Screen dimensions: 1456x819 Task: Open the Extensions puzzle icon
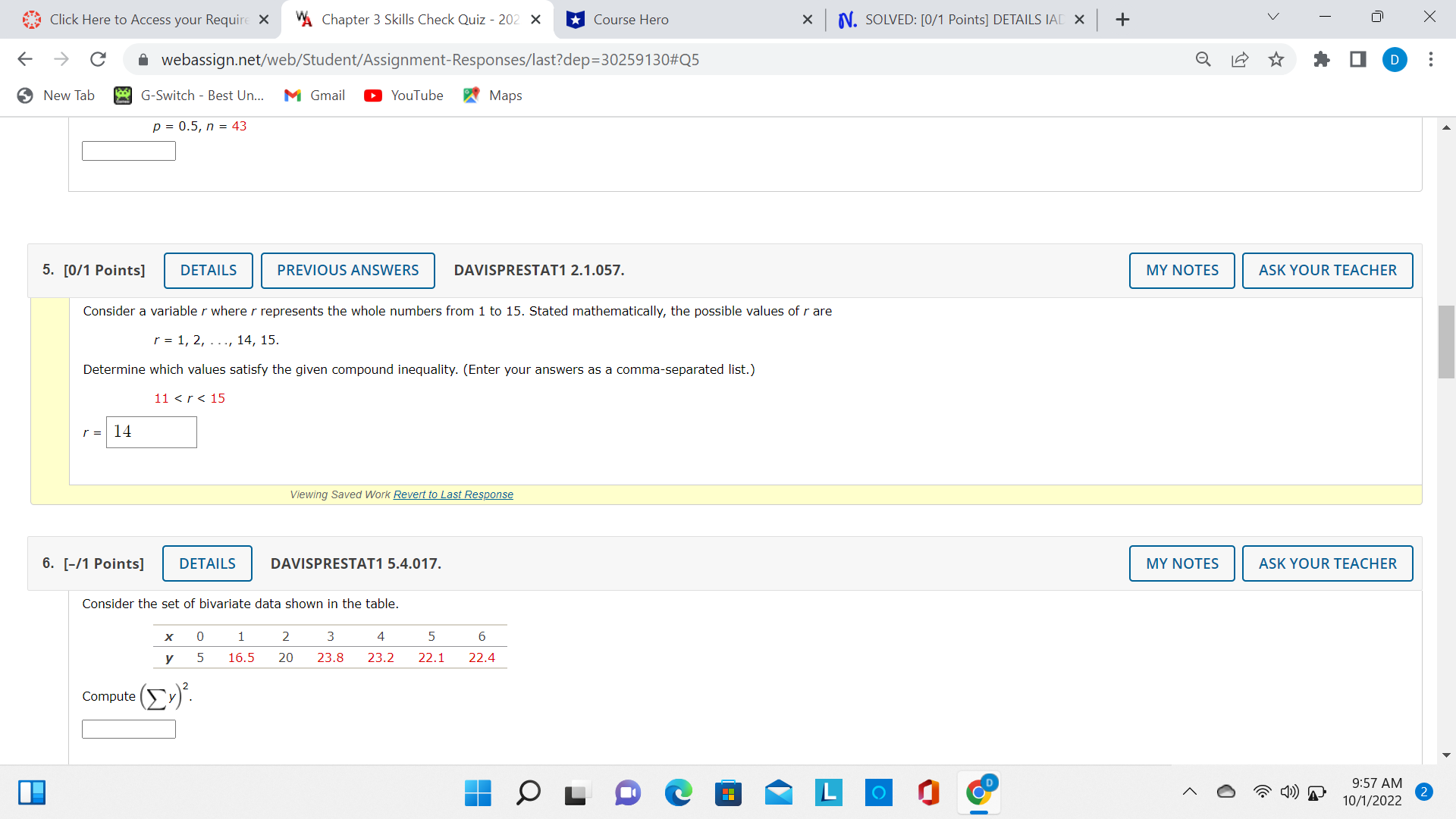pyautogui.click(x=1322, y=59)
